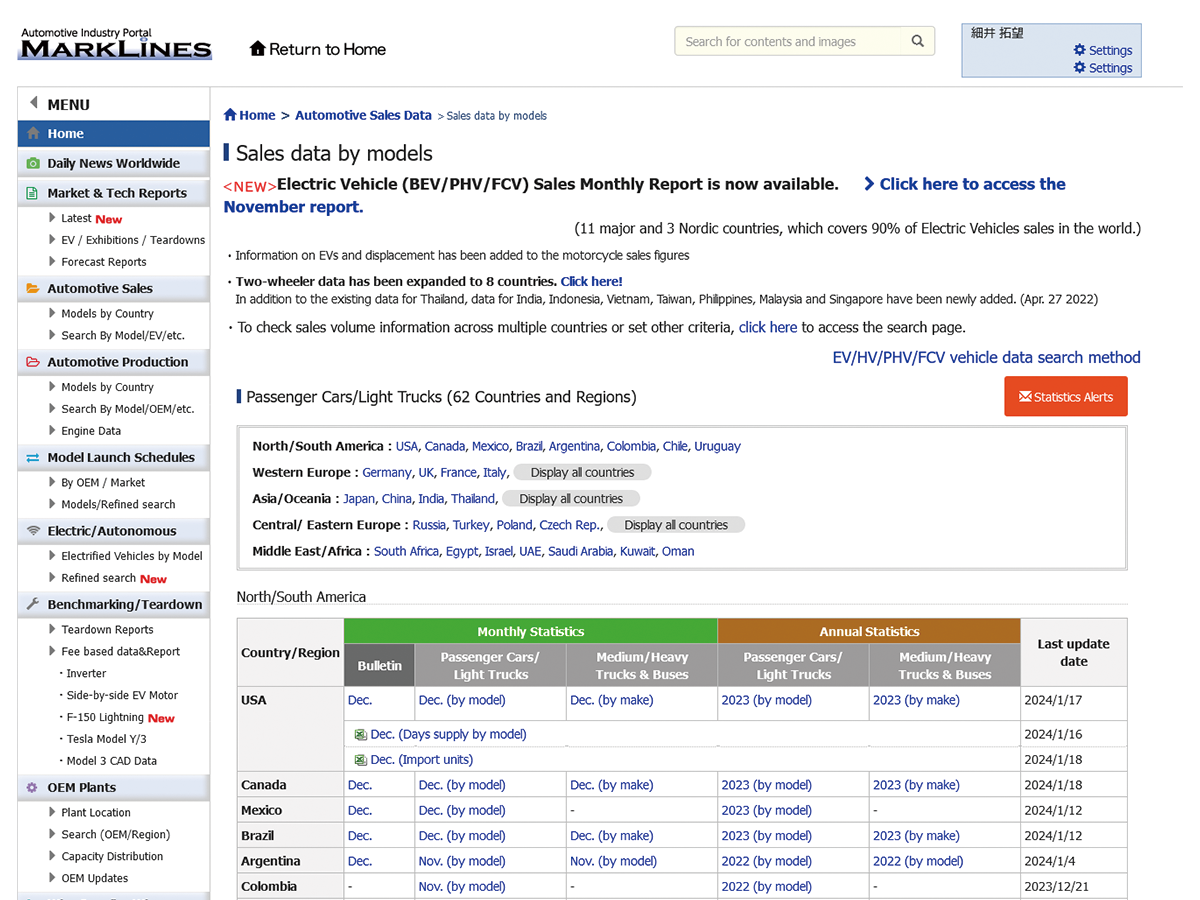Open Colombia 2022 (by model) link
The image size is (1200, 900).
(766, 886)
